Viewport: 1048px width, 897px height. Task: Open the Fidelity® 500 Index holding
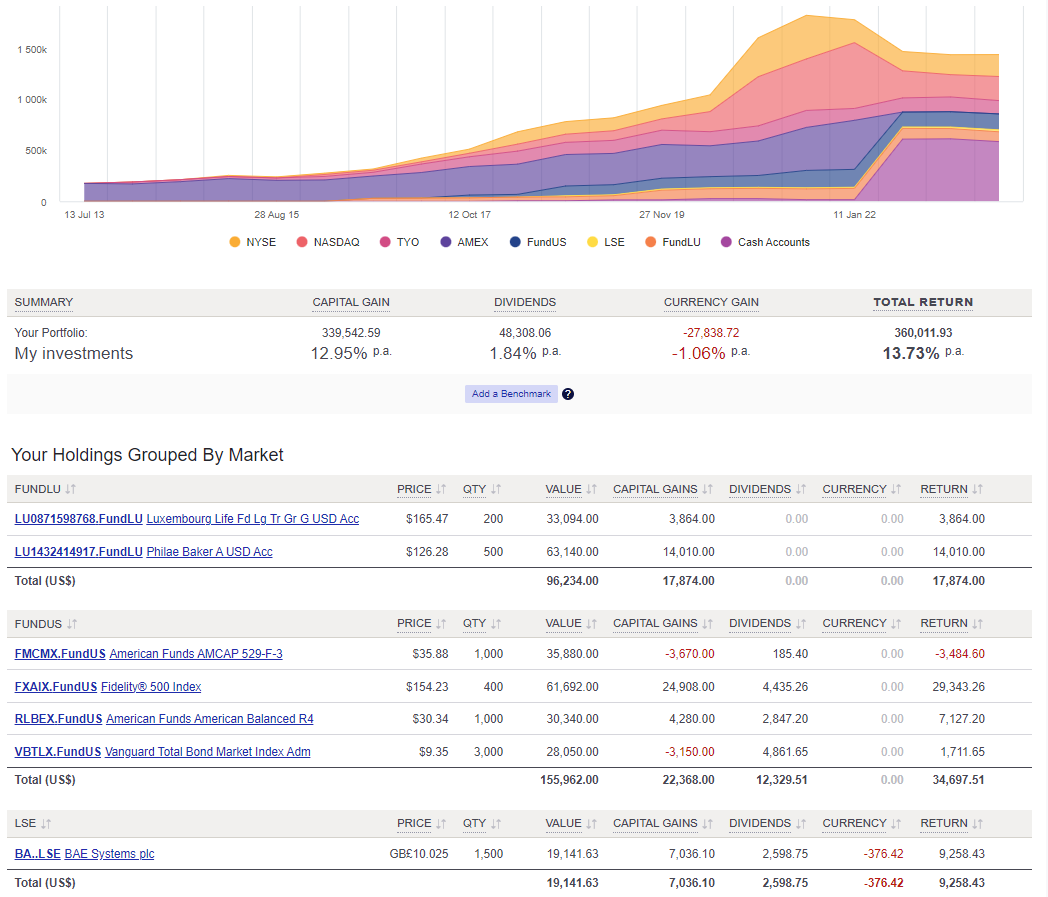point(150,687)
